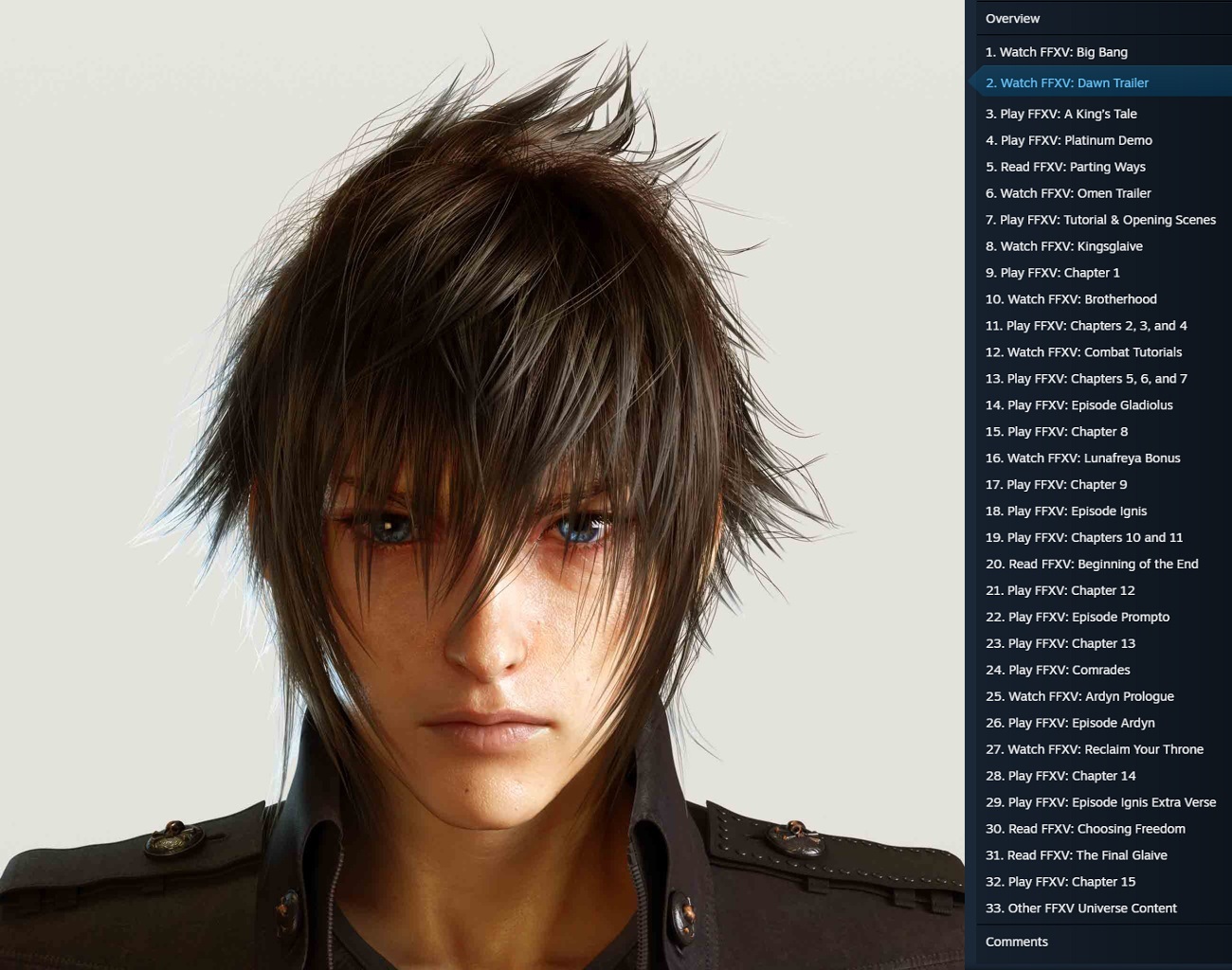The height and width of the screenshot is (970, 1232).
Task: Jump to 32. Play FFXV: Chapter 15
Action: pos(1060,883)
